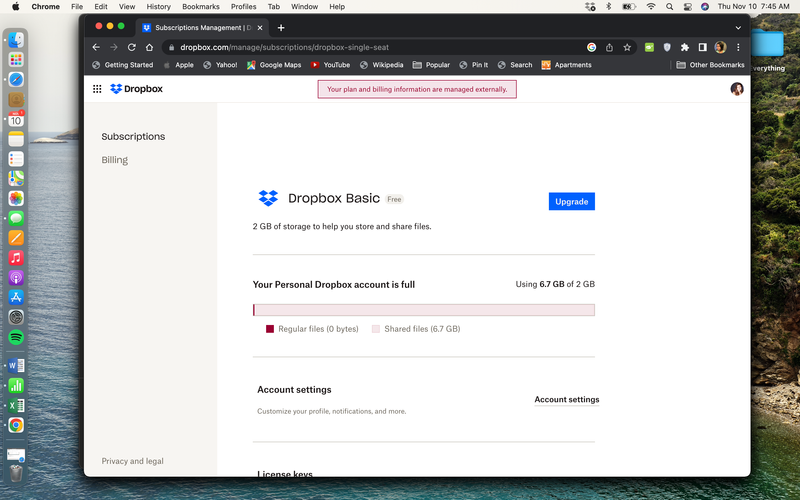Open a new browser tab
The height and width of the screenshot is (500, 800).
pyautogui.click(x=281, y=28)
